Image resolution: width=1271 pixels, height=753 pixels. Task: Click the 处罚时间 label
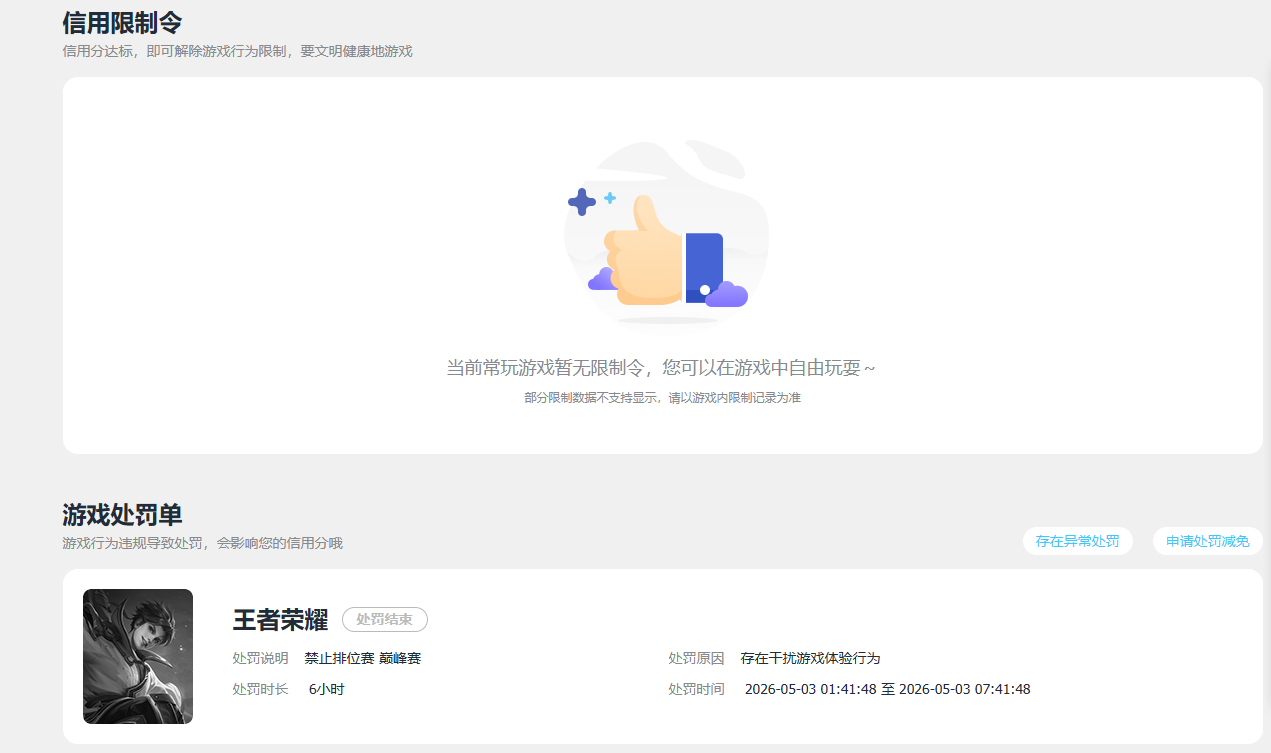696,689
